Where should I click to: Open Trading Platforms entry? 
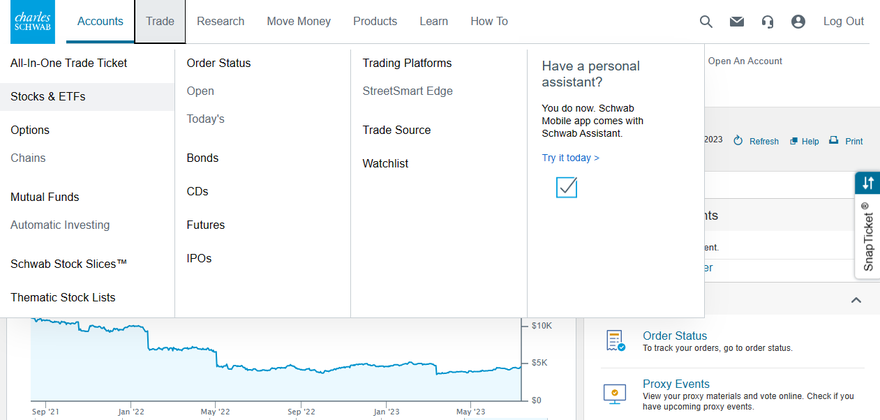407,63
